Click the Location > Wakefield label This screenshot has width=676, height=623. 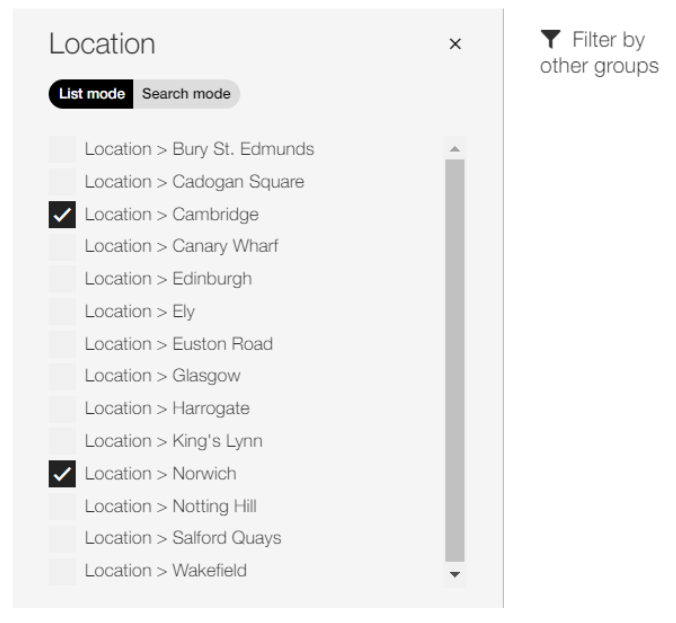[x=166, y=570]
